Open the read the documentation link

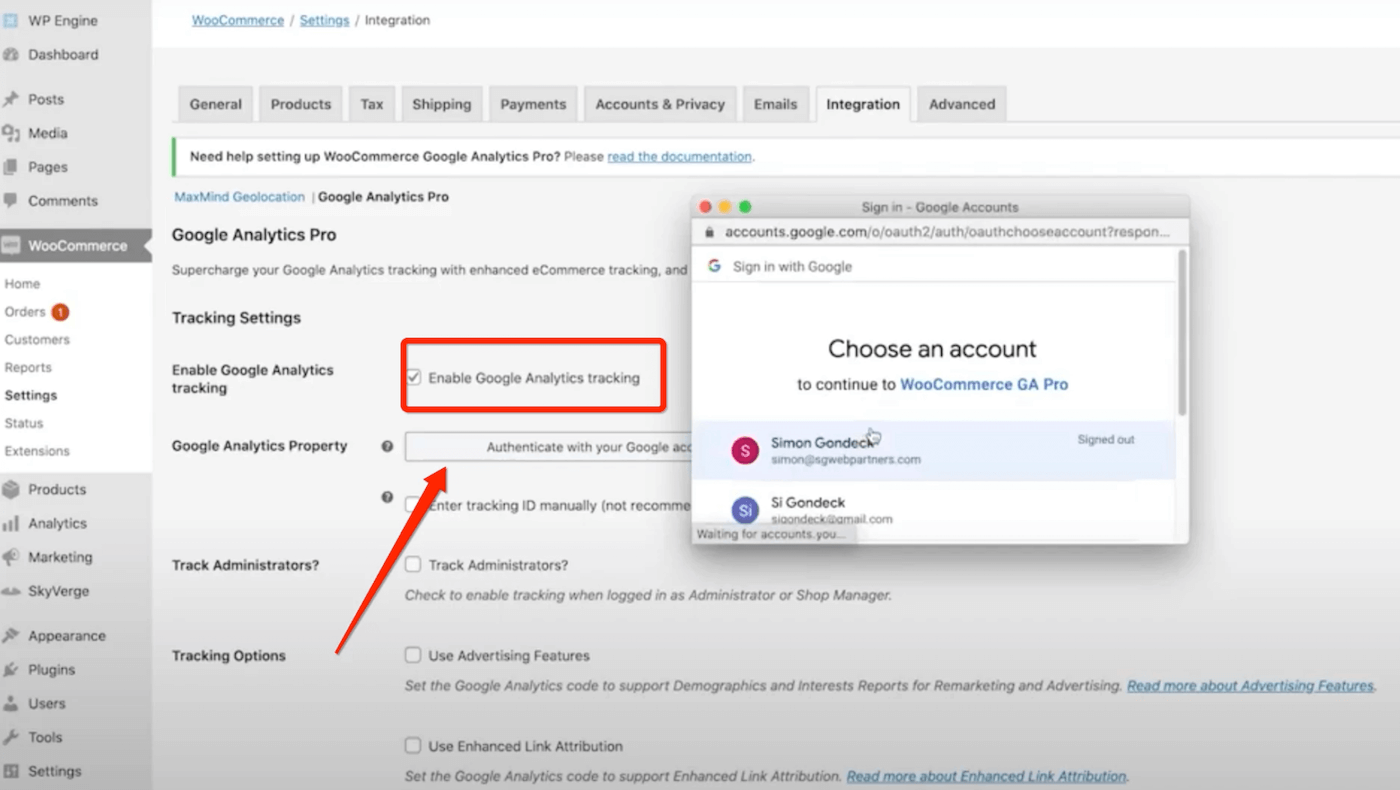[x=679, y=157]
